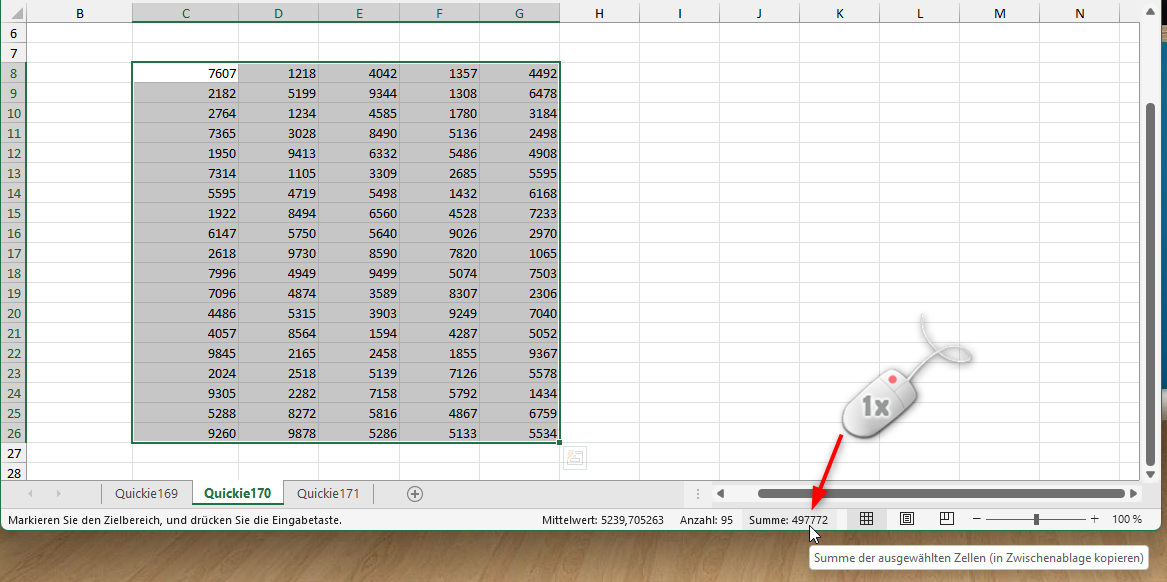This screenshot has width=1167, height=582.
Task: Select cell containing 5534
Action: click(519, 432)
